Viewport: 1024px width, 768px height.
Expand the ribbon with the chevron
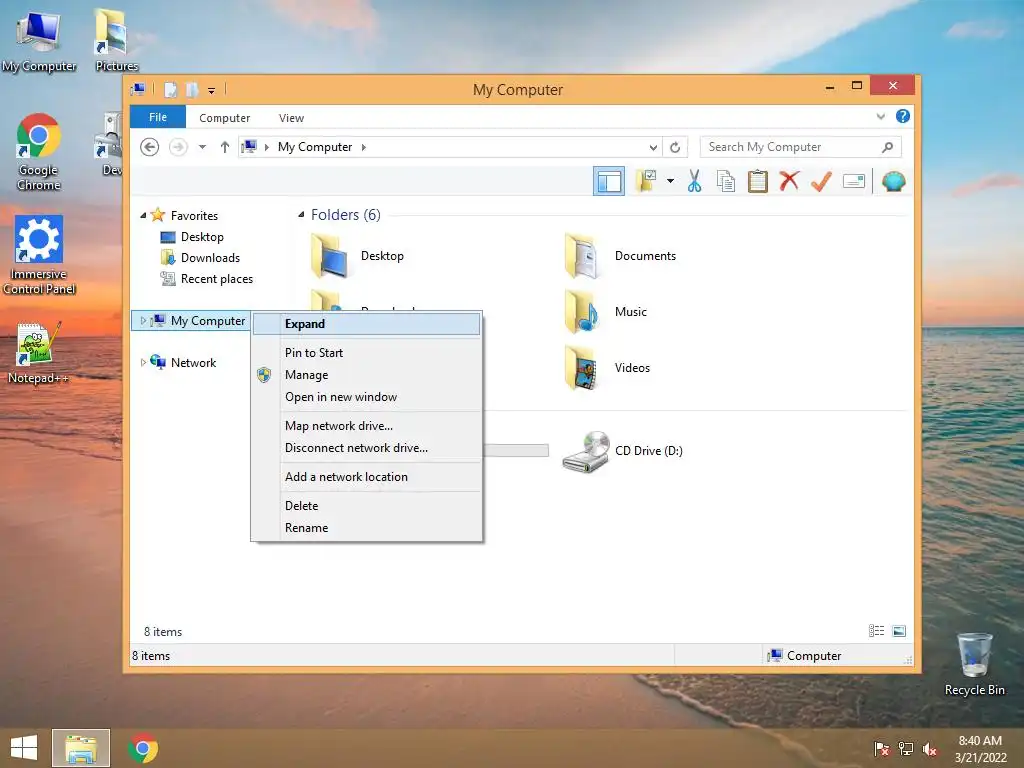881,117
